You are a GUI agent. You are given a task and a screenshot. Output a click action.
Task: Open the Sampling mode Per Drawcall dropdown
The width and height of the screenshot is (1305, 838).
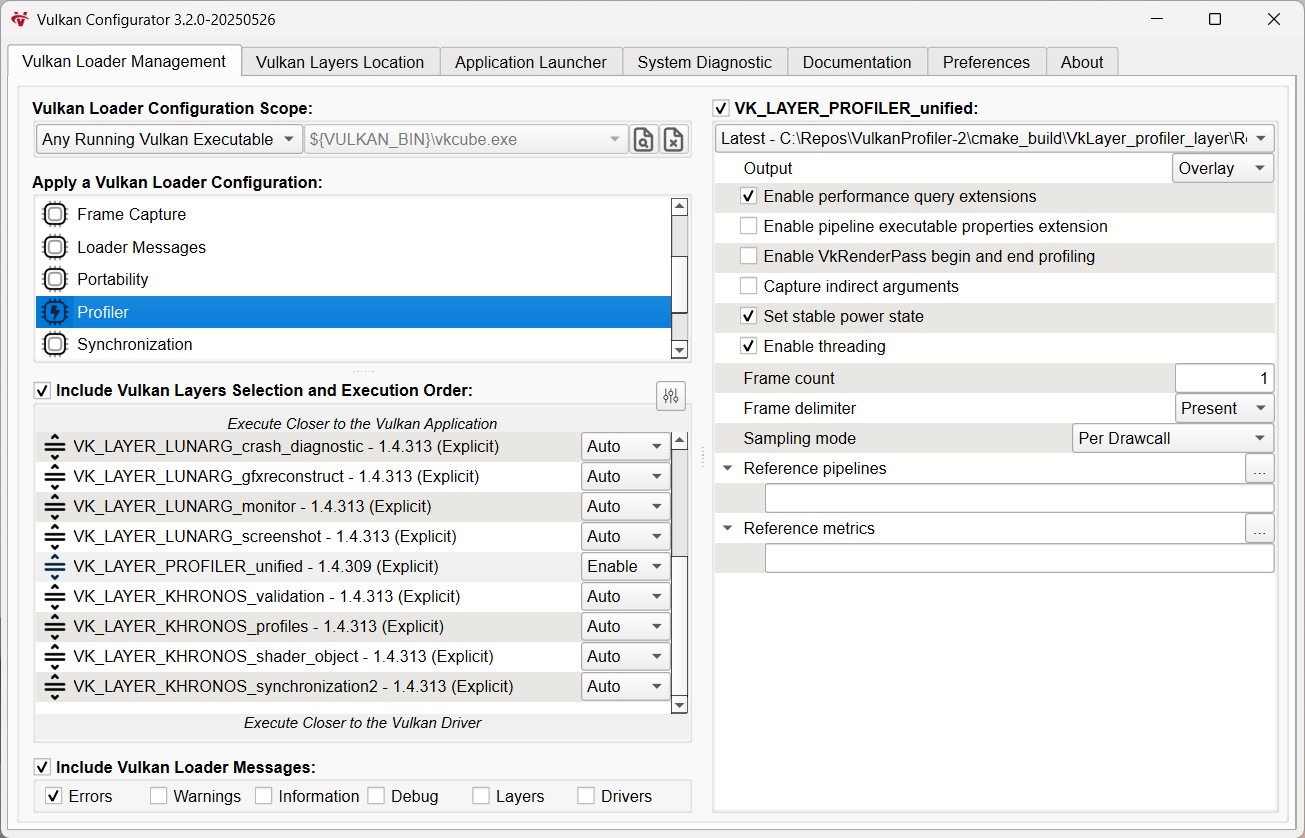(x=1173, y=438)
